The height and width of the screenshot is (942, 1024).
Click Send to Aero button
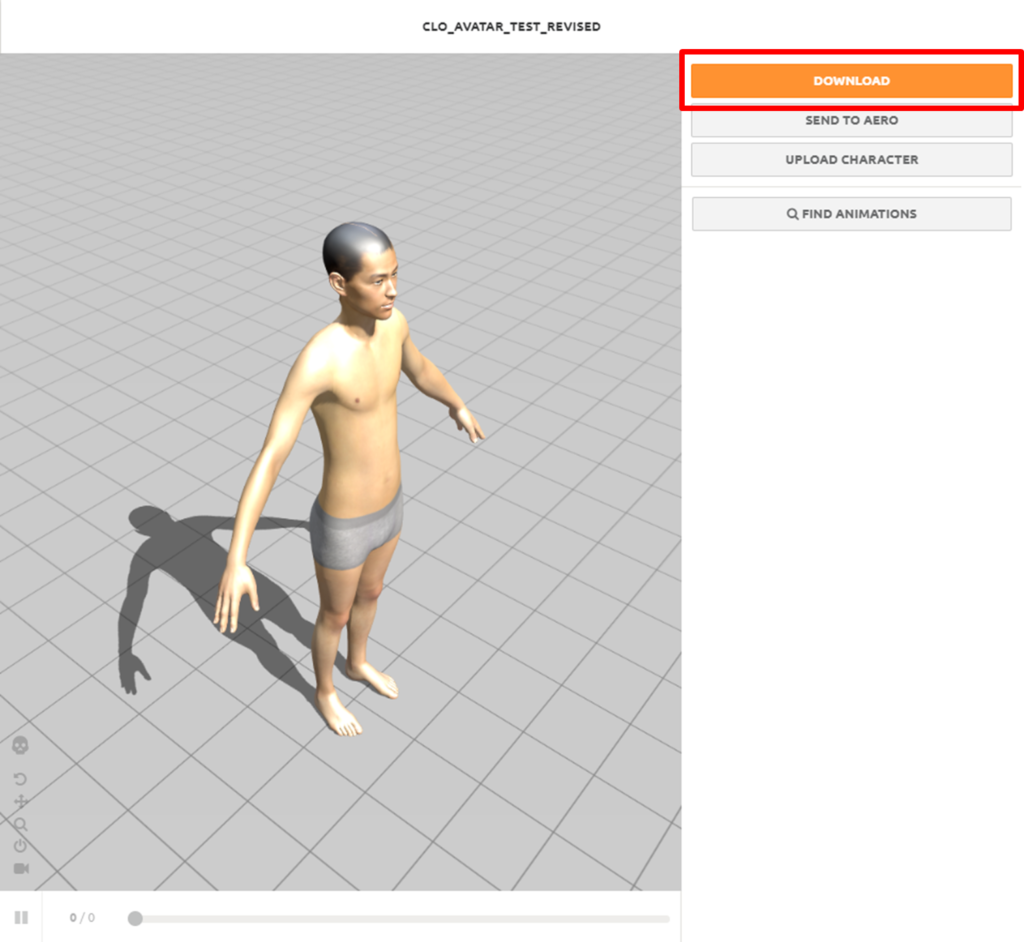tap(852, 120)
